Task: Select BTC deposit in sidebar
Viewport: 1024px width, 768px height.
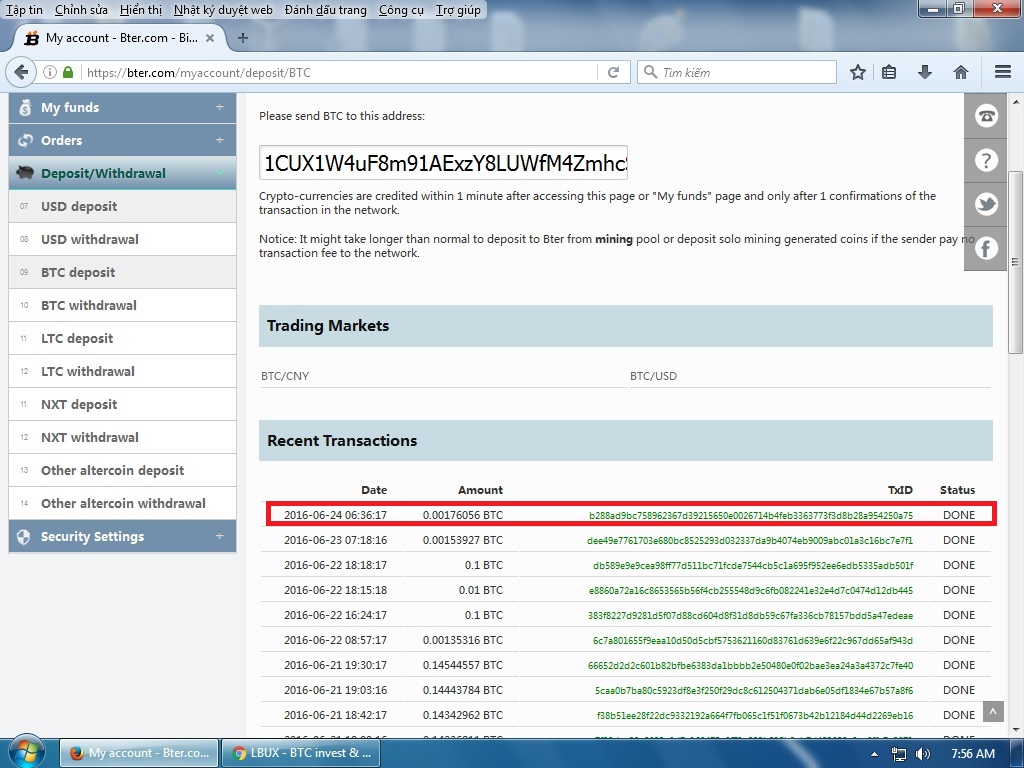Action: click(122, 272)
